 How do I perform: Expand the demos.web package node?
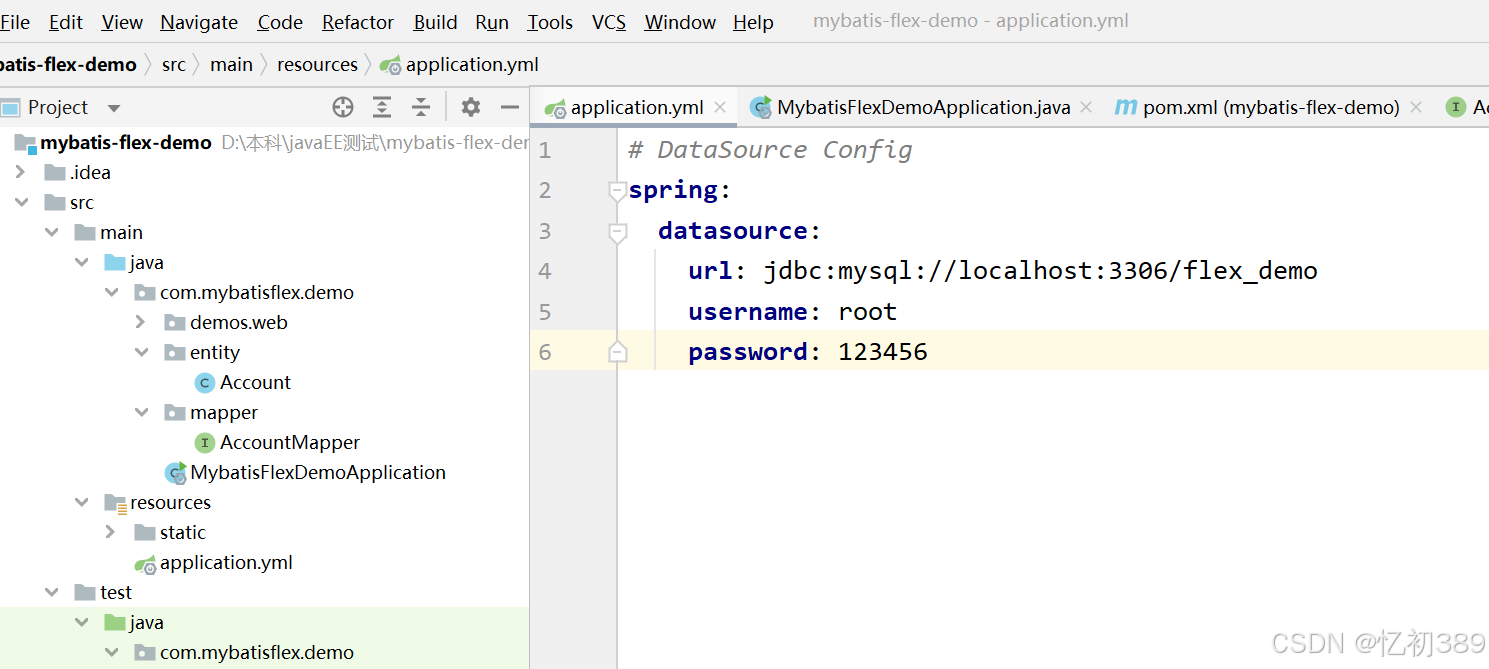coord(142,322)
